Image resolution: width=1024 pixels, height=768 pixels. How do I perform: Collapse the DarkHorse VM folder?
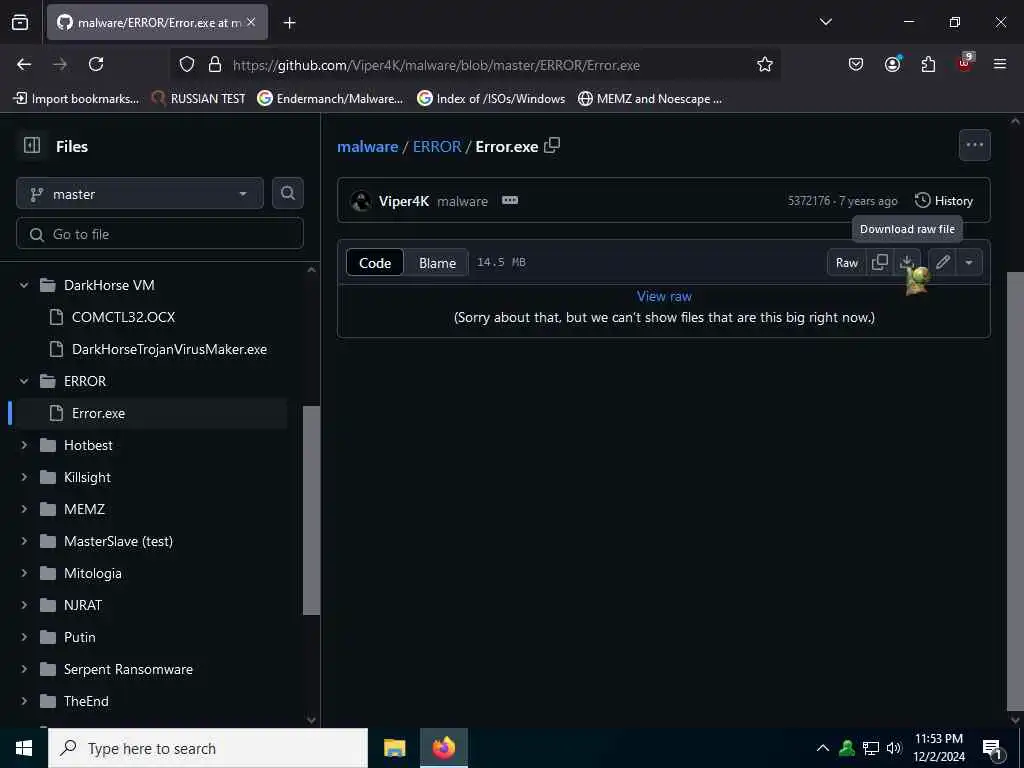point(24,285)
